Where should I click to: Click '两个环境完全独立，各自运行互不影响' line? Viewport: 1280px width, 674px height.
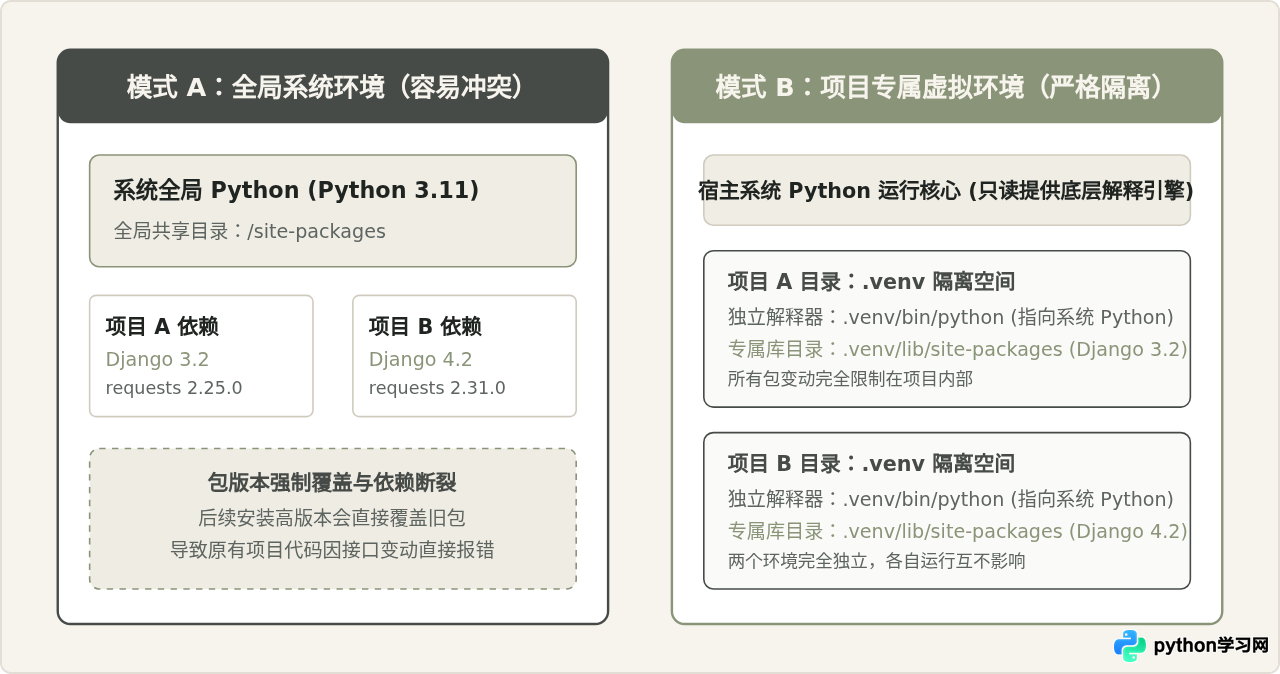pyautogui.click(x=876, y=561)
